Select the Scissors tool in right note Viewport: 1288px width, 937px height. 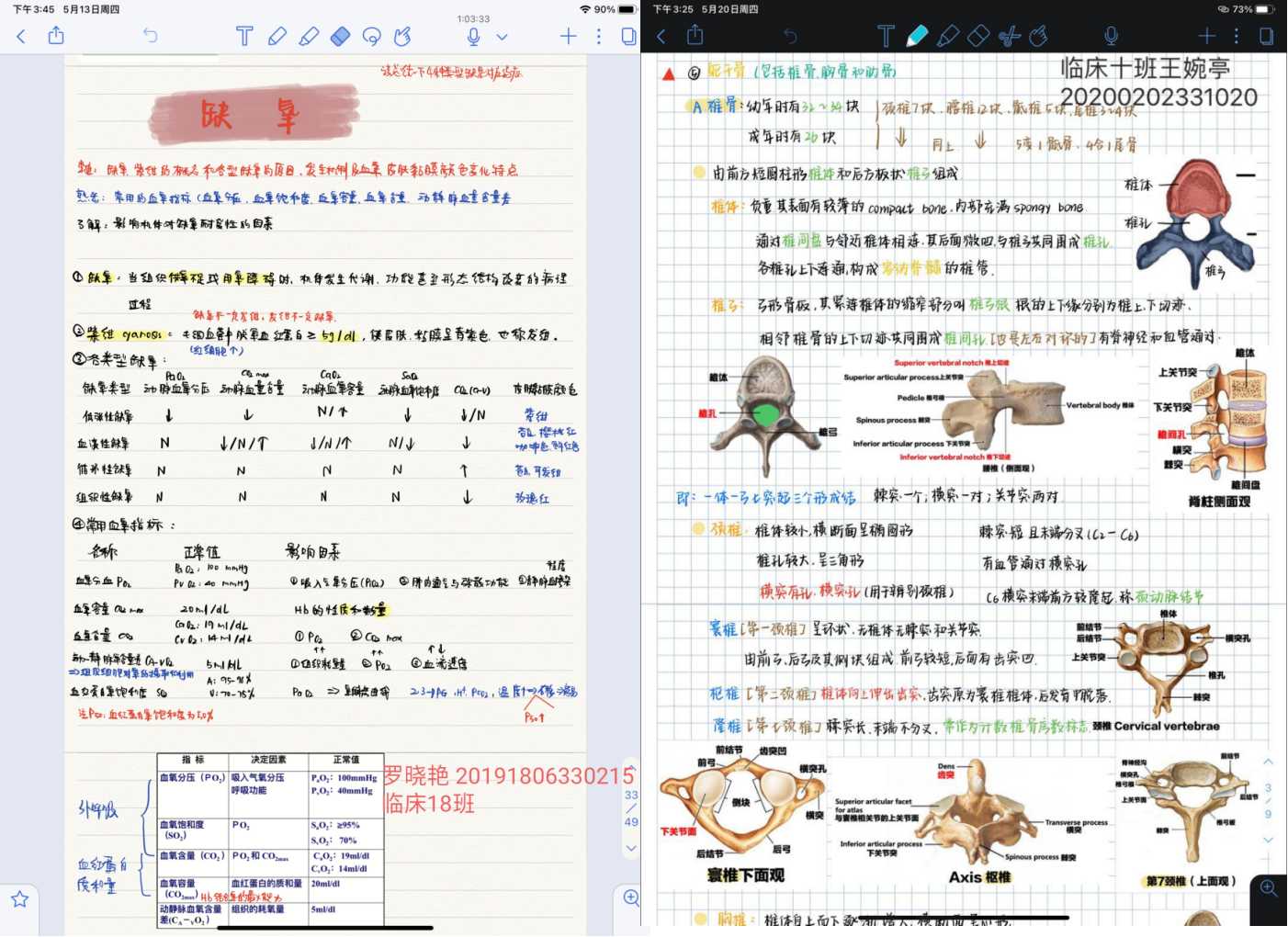pyautogui.click(x=1010, y=36)
